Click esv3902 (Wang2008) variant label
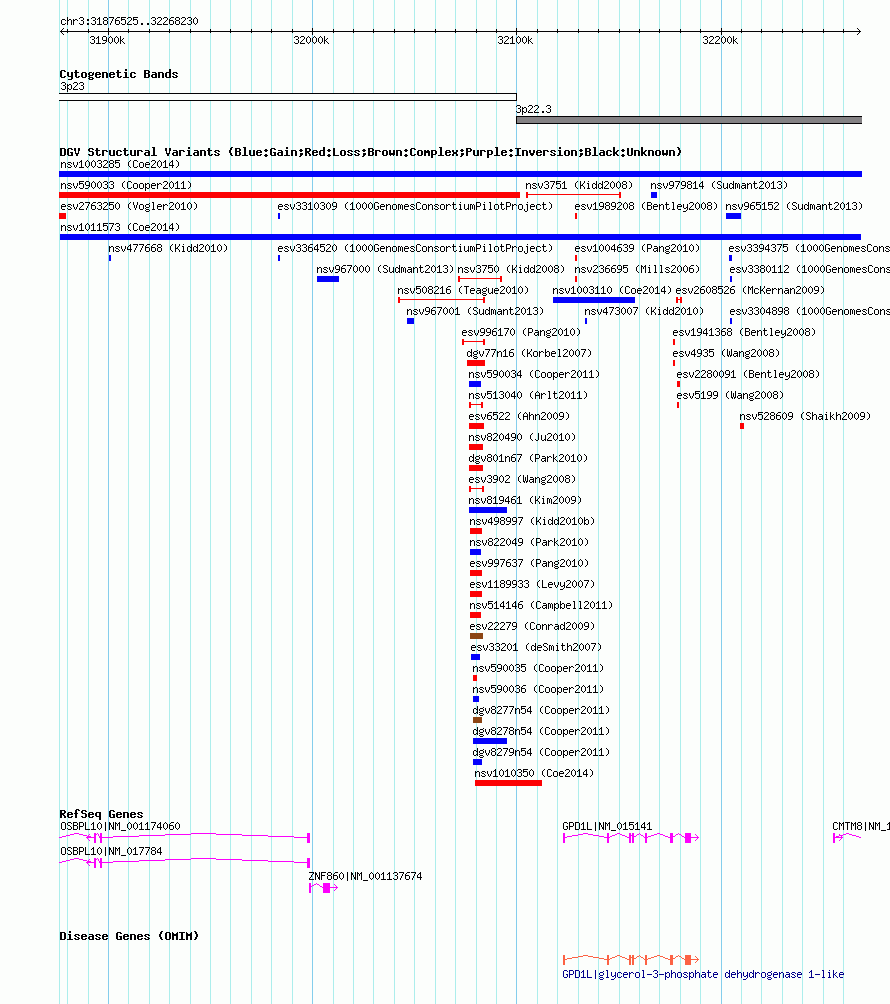This screenshot has width=890, height=1004. tap(522, 480)
